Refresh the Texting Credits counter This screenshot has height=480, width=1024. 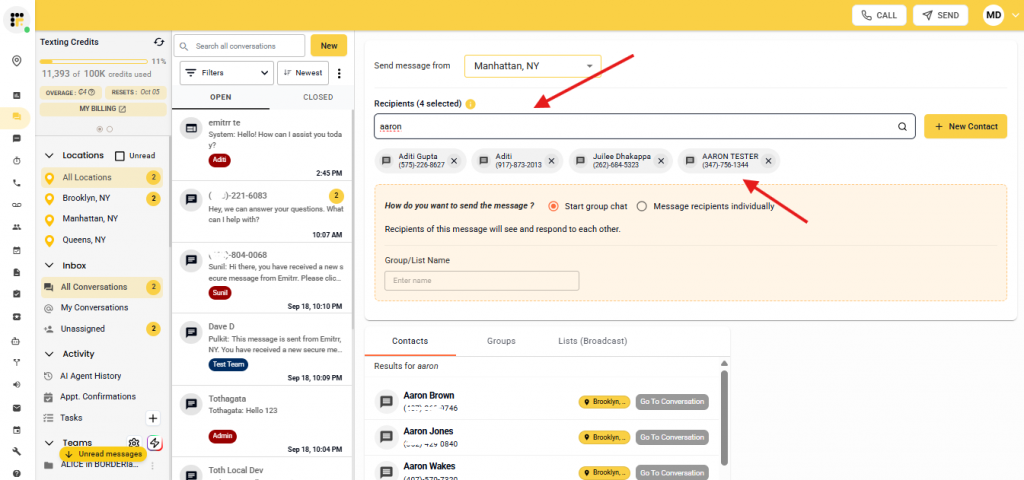[159, 42]
